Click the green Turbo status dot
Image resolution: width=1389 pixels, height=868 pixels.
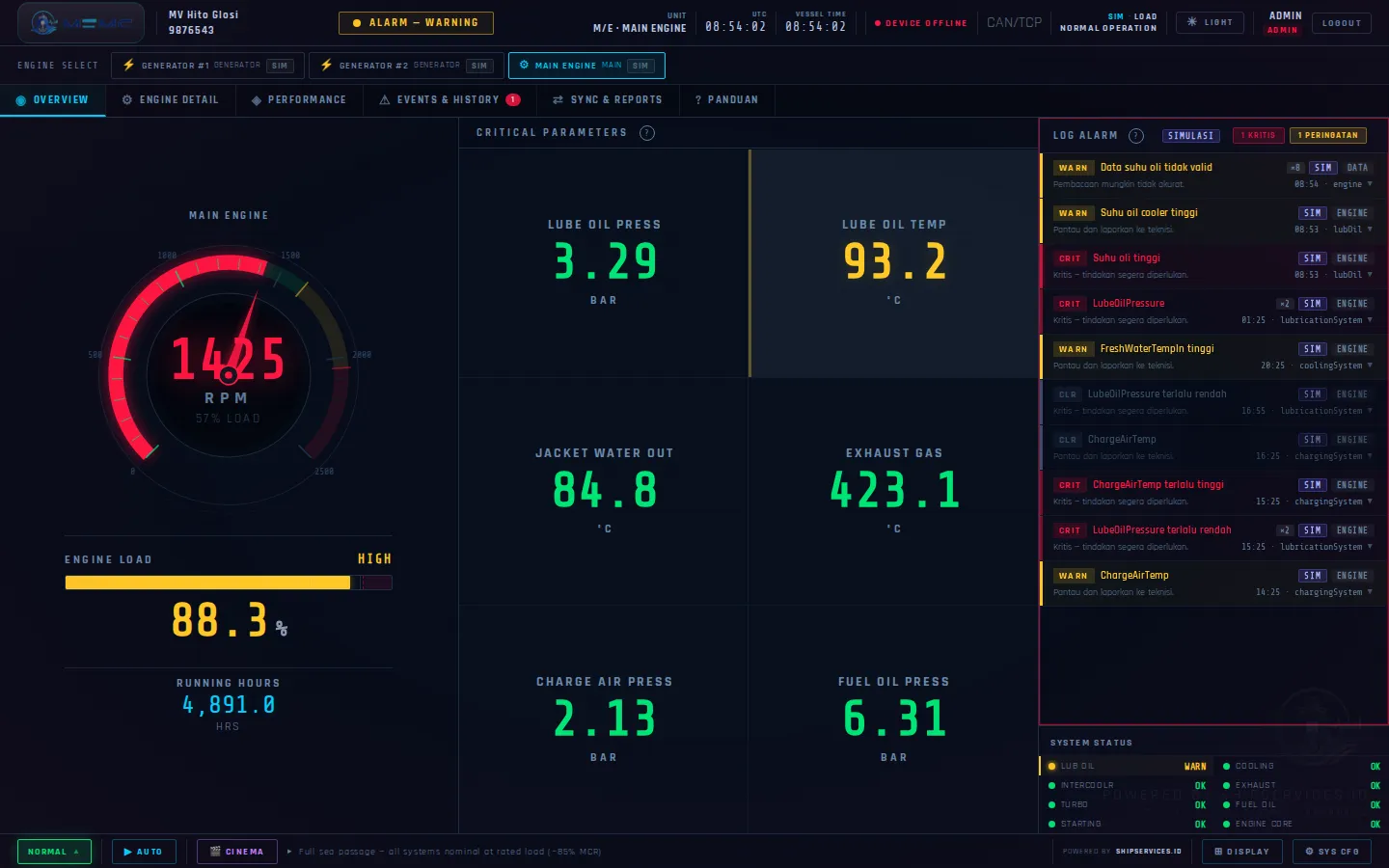coord(1051,805)
